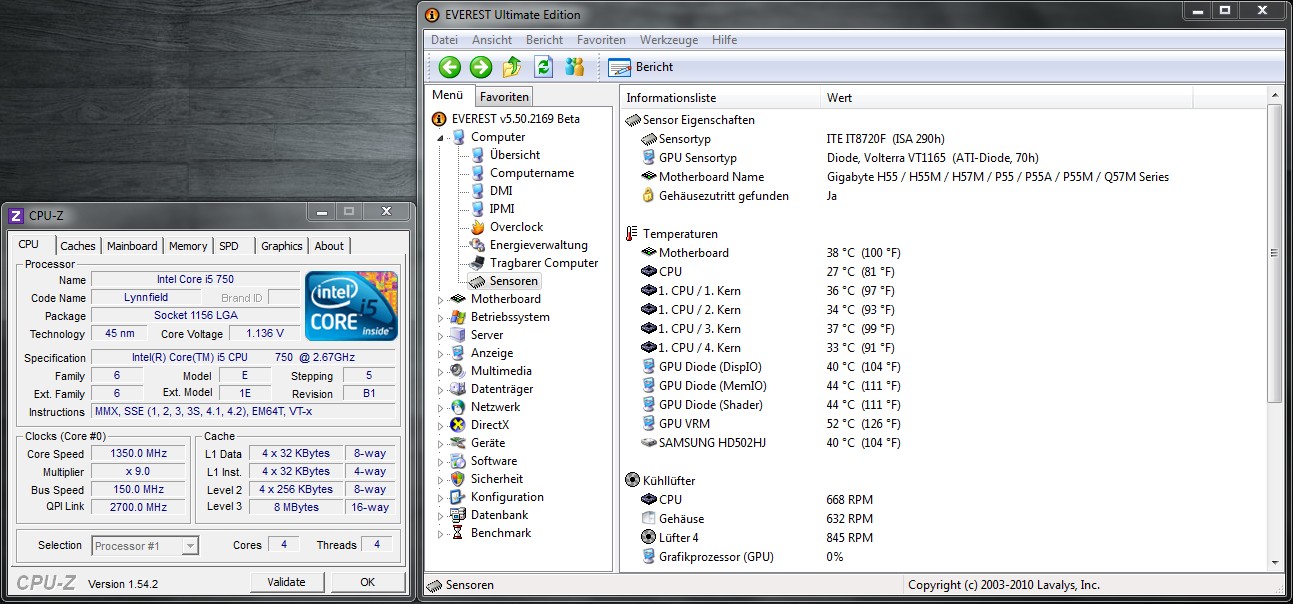This screenshot has height=604, width=1293.
Task: Go back with the green back arrow
Action: [450, 67]
